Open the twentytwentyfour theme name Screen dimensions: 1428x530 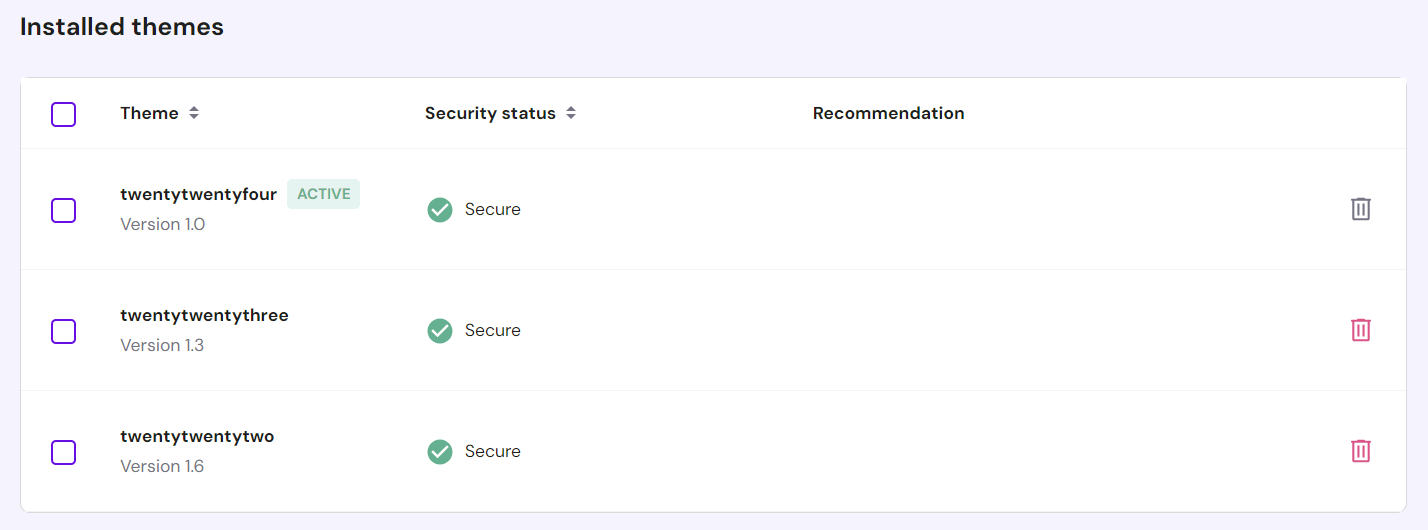coord(198,194)
